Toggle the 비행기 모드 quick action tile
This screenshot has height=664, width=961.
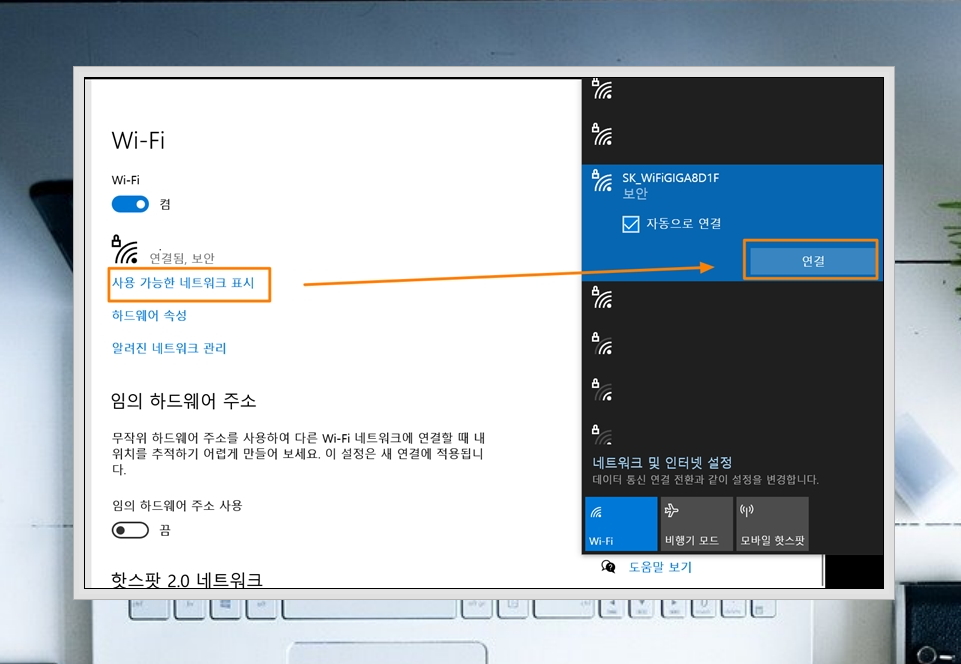pos(696,524)
